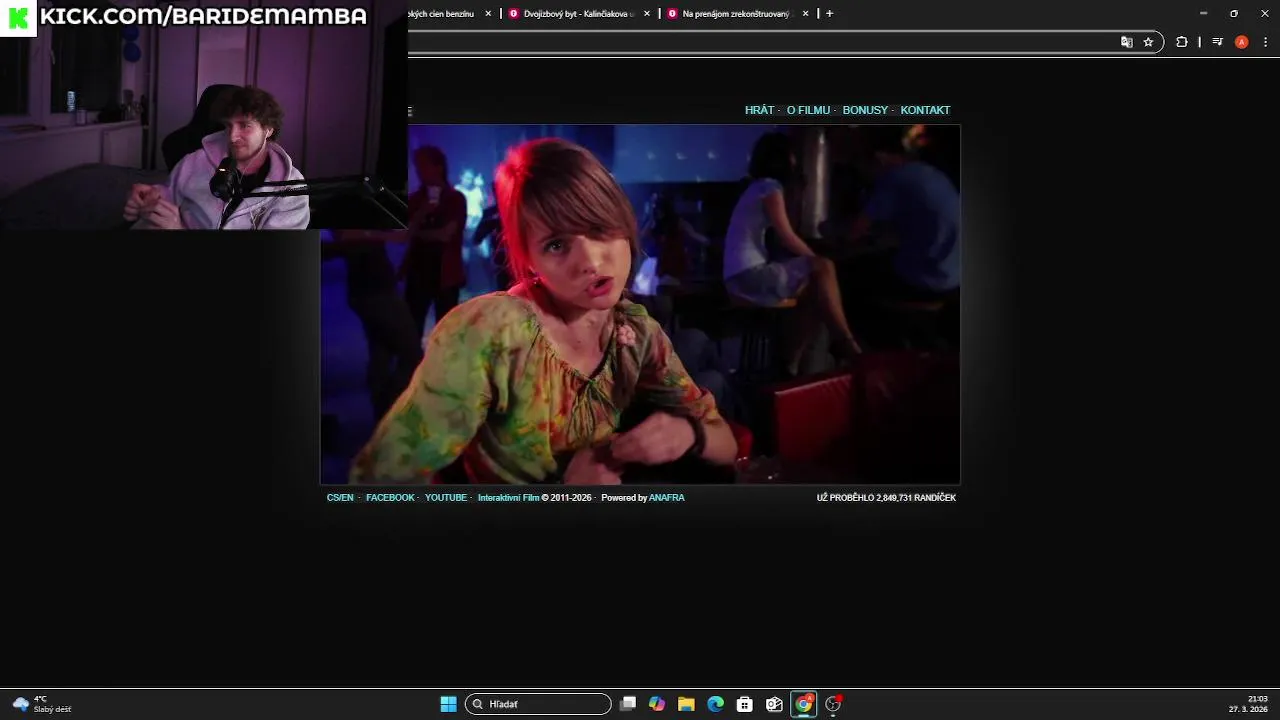
Task: Open the Windows Start menu
Action: (x=448, y=704)
